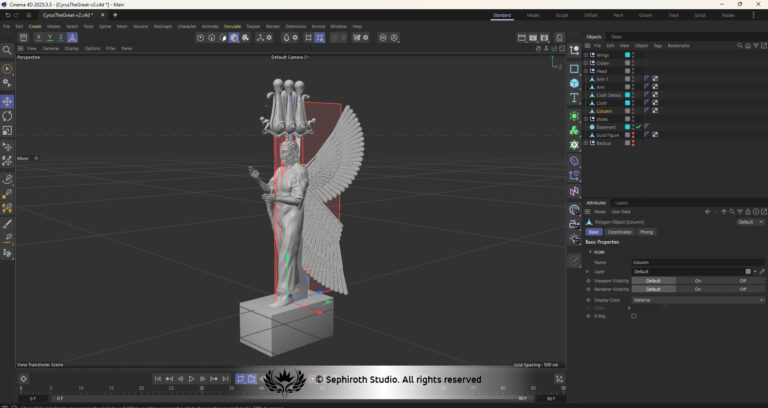Toggle the X axis lock

[x=39, y=38]
